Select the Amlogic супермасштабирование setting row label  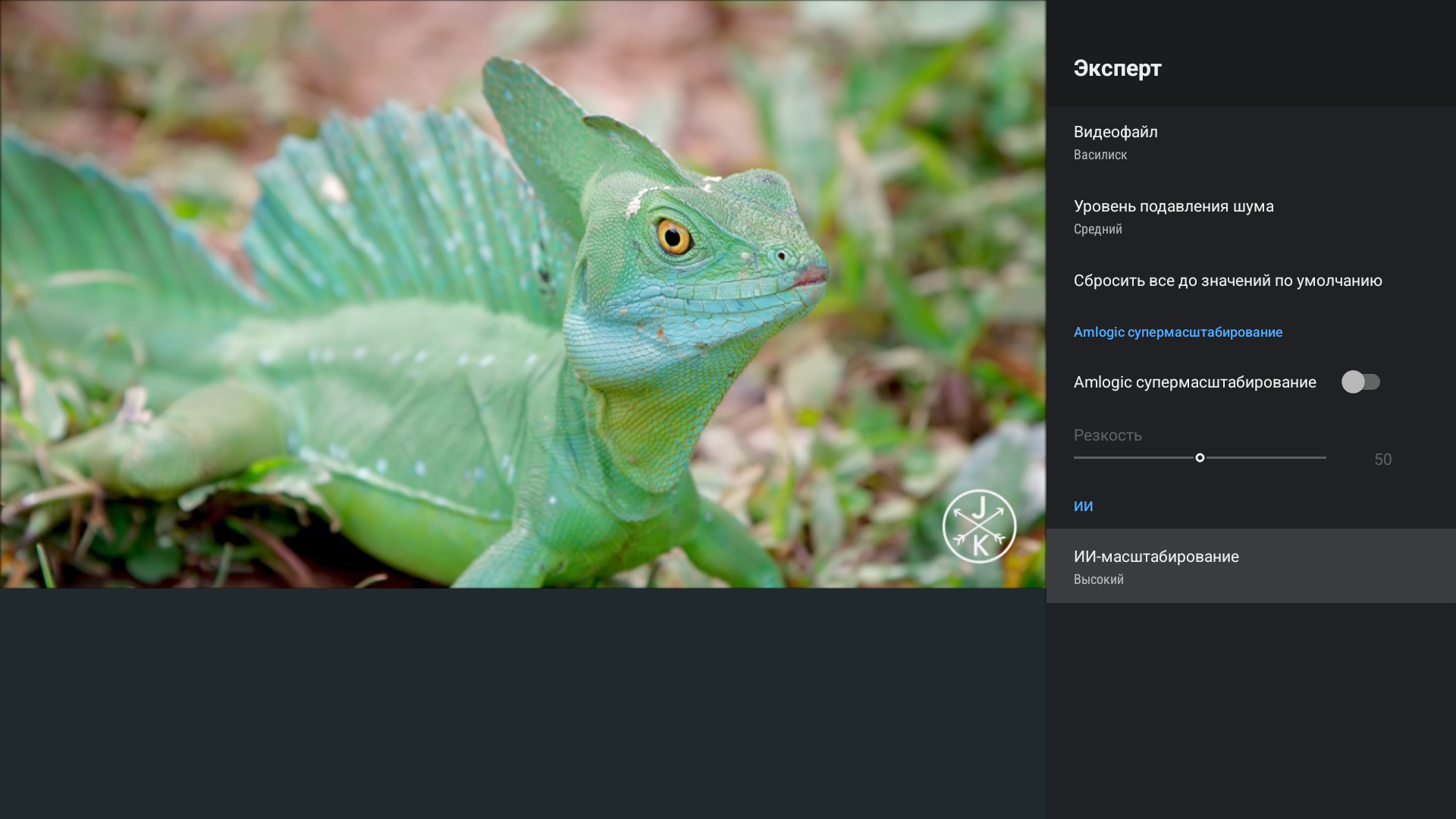coord(1194,382)
